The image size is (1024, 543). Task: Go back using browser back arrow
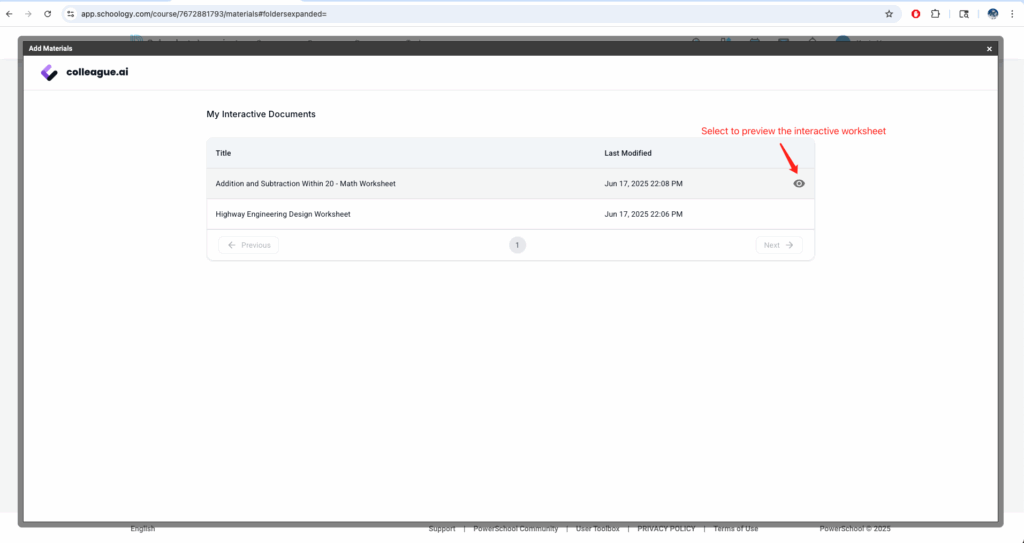point(10,14)
